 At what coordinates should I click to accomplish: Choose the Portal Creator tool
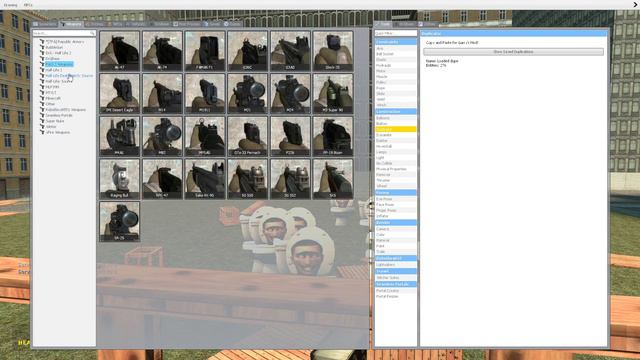click(396, 291)
